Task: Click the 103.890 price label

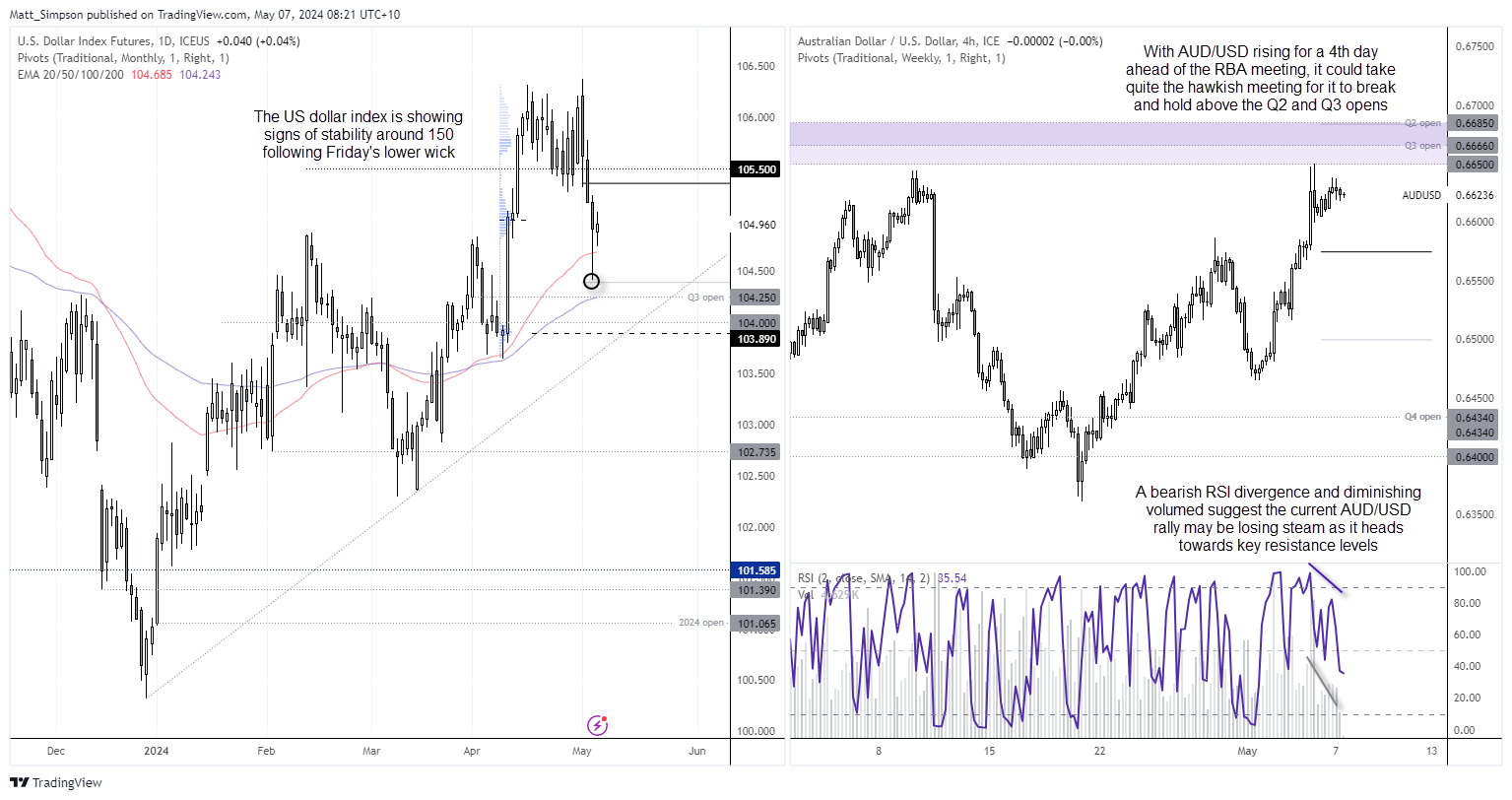Action: pyautogui.click(x=756, y=339)
